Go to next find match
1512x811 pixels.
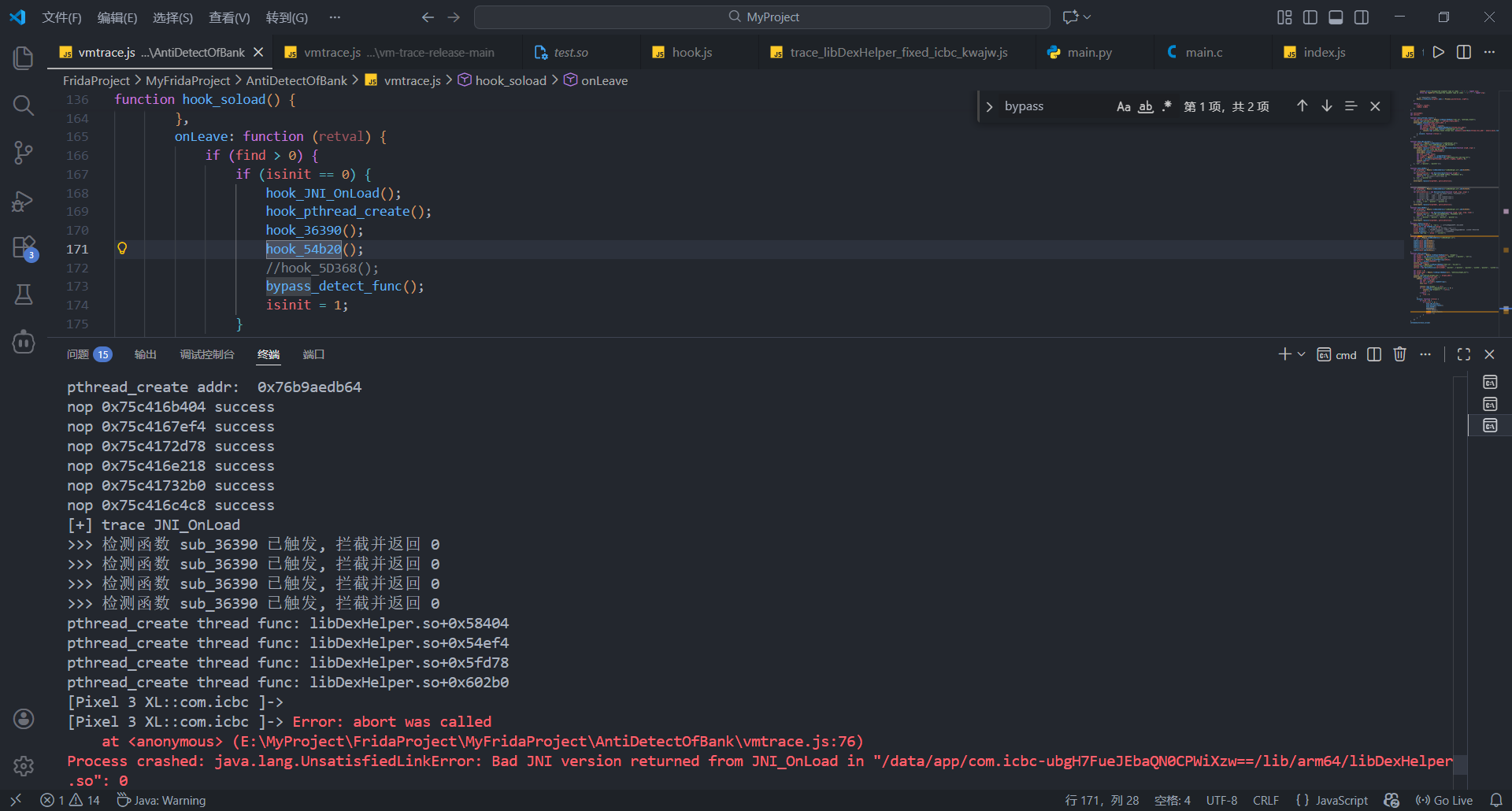pos(1327,106)
